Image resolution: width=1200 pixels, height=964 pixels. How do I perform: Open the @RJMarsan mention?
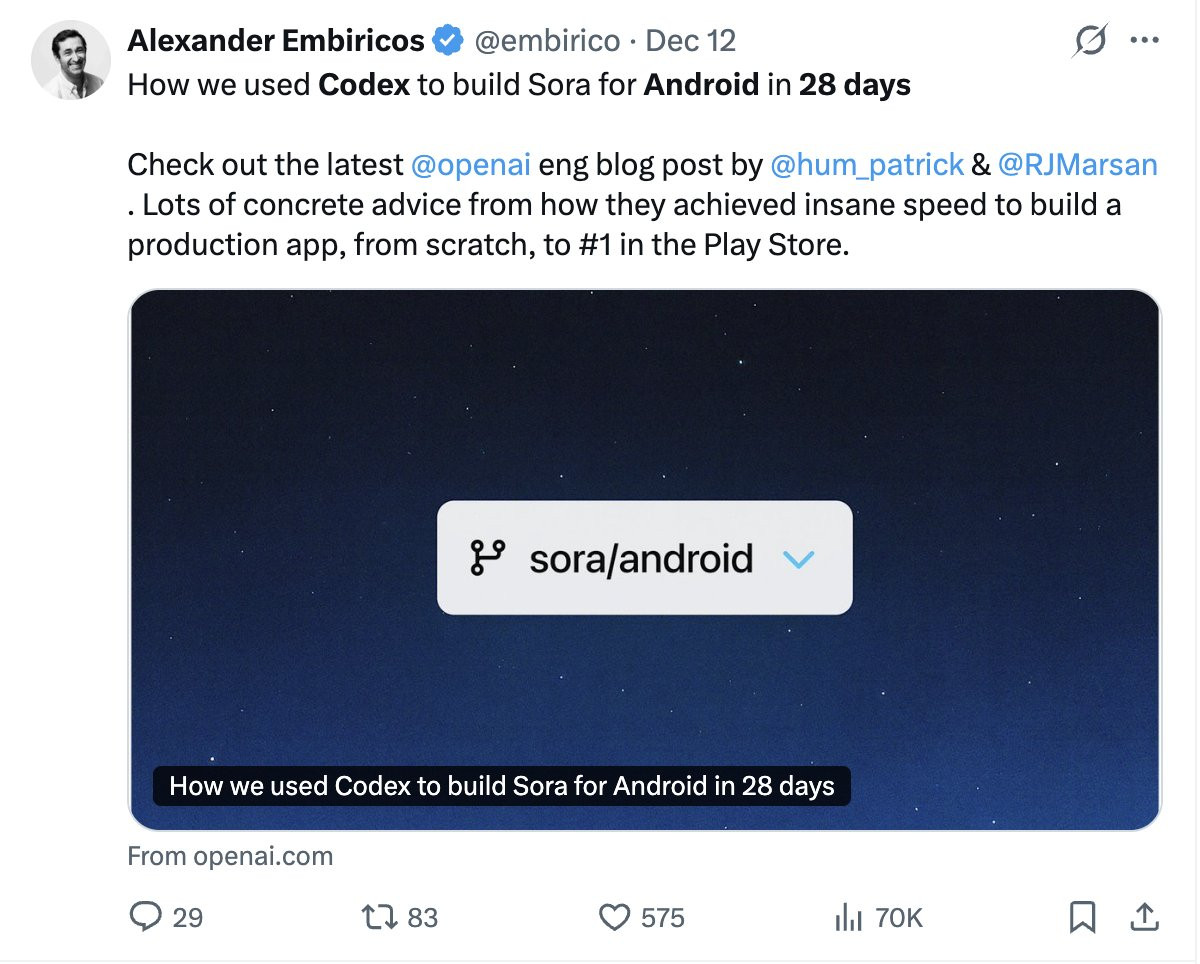[x=1077, y=164]
